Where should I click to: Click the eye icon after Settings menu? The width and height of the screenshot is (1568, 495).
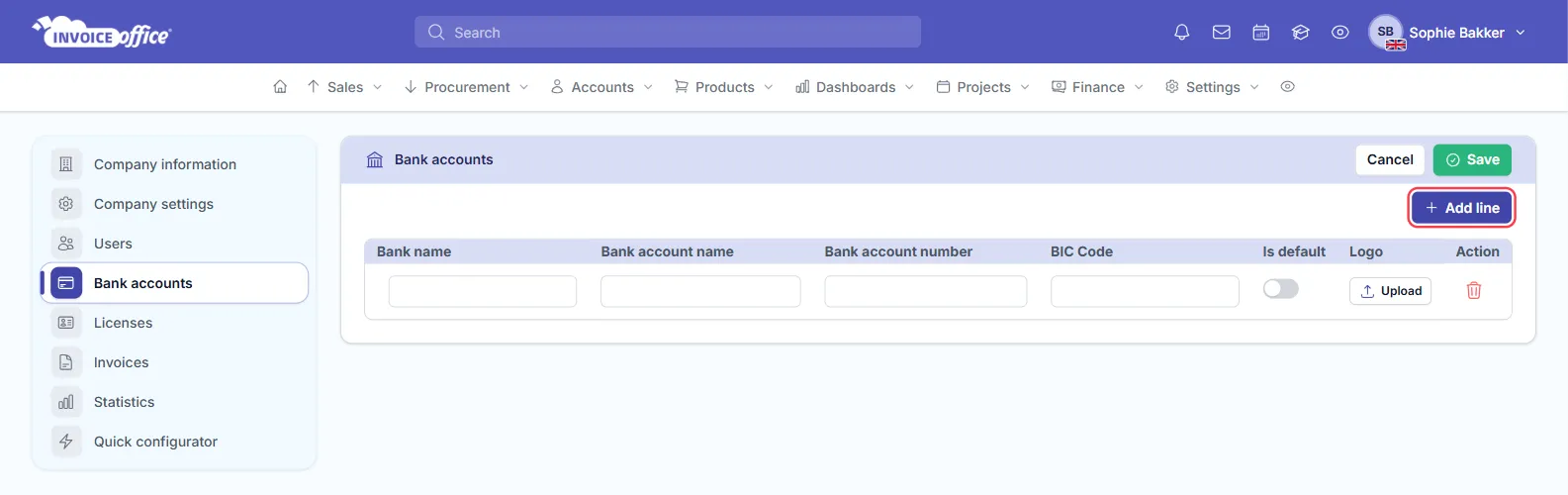tap(1287, 87)
